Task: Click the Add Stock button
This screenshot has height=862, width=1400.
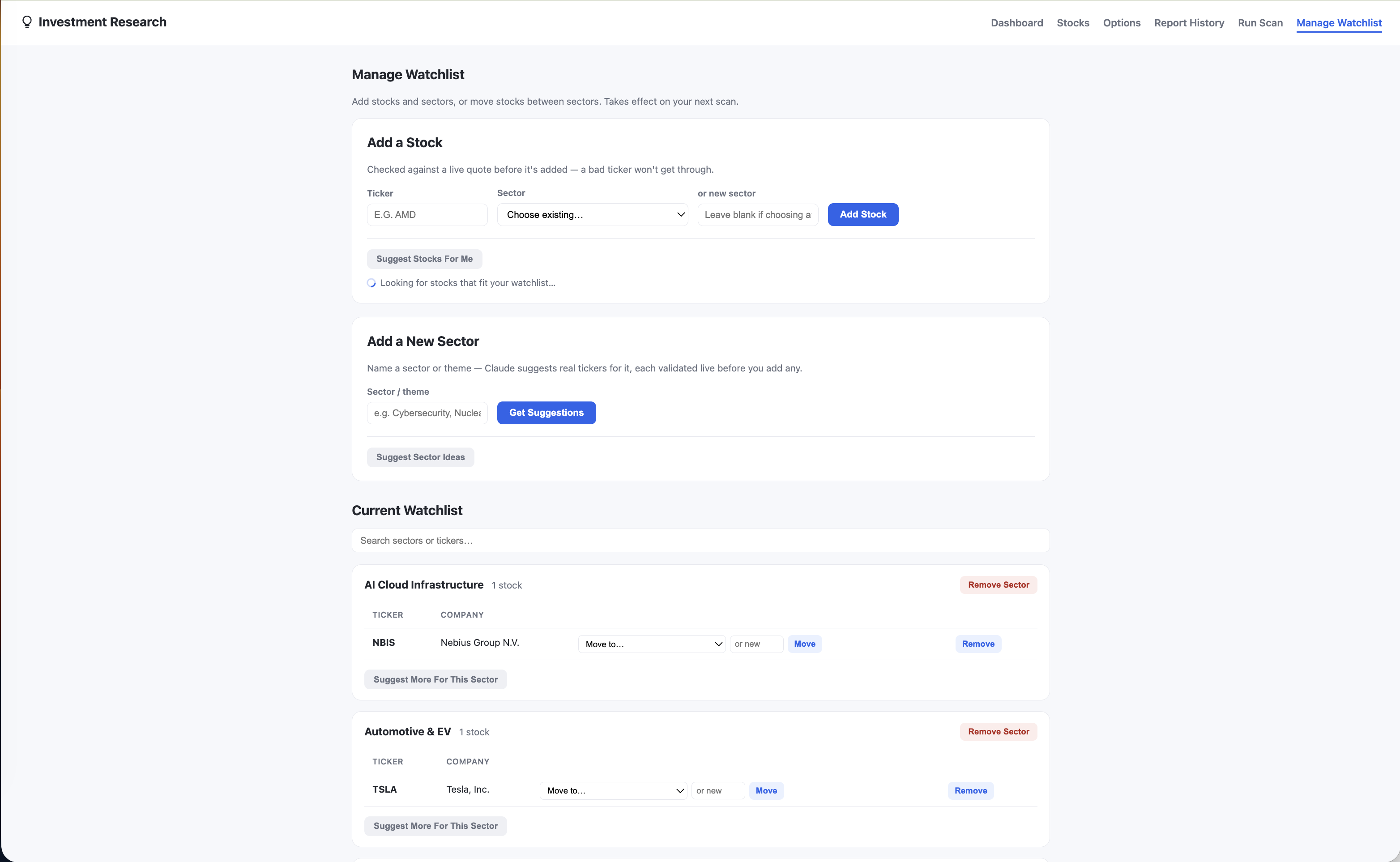Action: click(862, 214)
